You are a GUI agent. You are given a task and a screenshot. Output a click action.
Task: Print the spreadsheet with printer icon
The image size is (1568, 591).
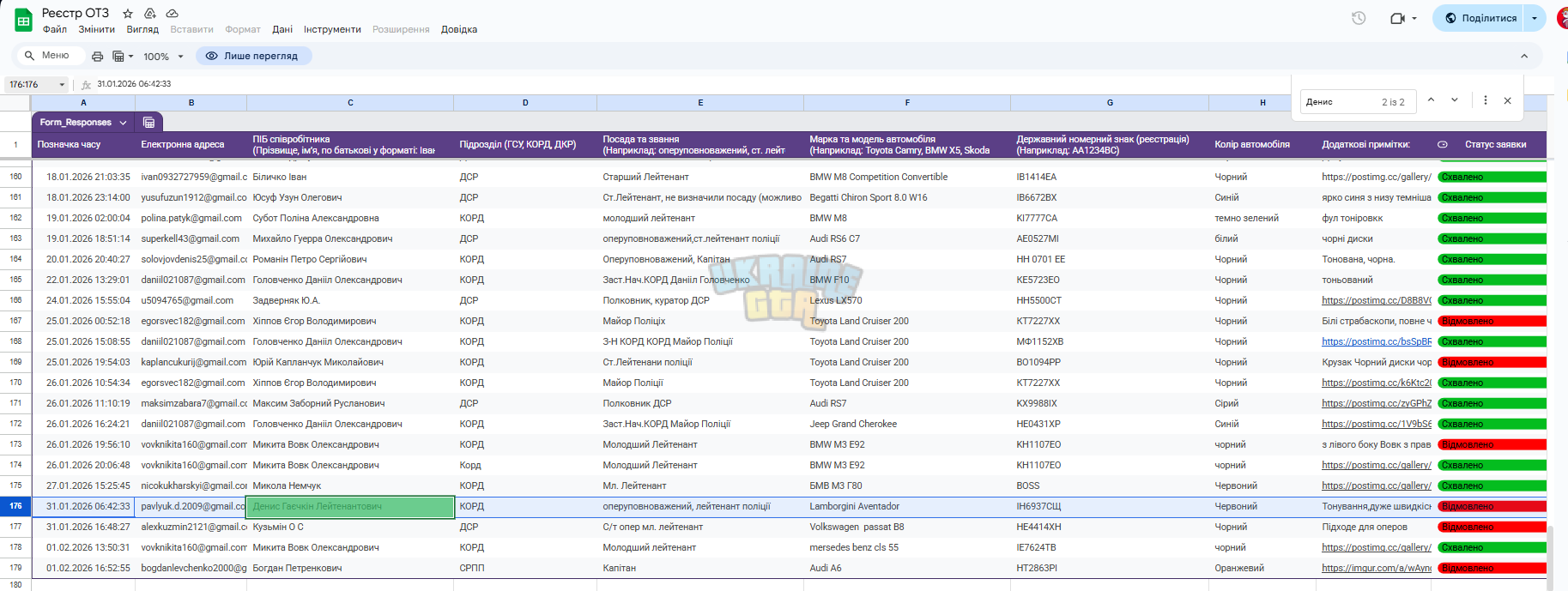[x=97, y=57]
